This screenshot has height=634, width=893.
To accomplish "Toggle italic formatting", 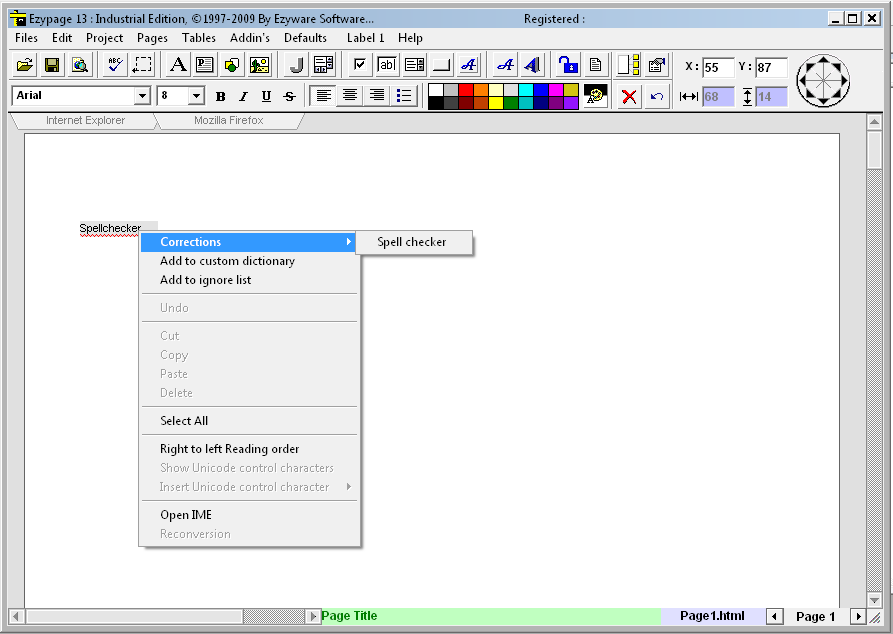I will (243, 96).
